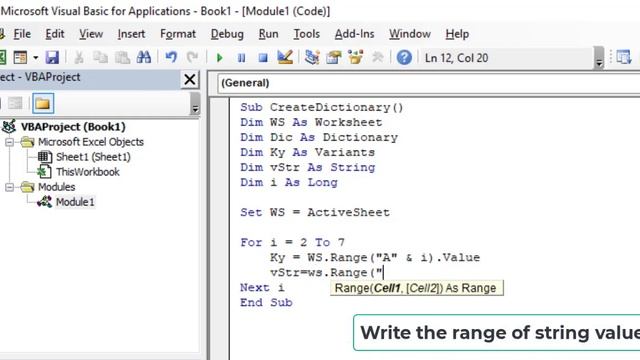Select Sheet1 (Sheet1) in project tree
Screen dimensions: 640x360
tap(93, 157)
